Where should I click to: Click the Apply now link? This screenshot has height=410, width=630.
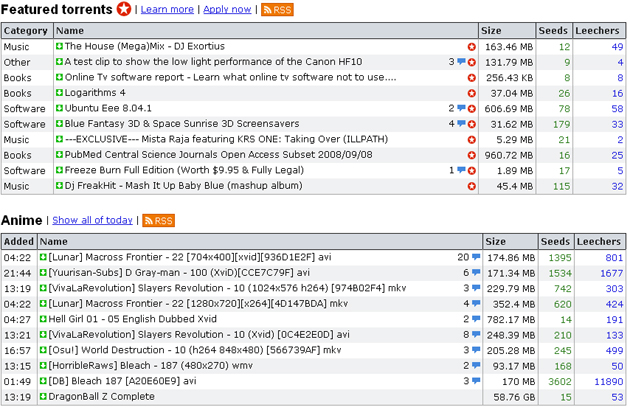tap(227, 9)
